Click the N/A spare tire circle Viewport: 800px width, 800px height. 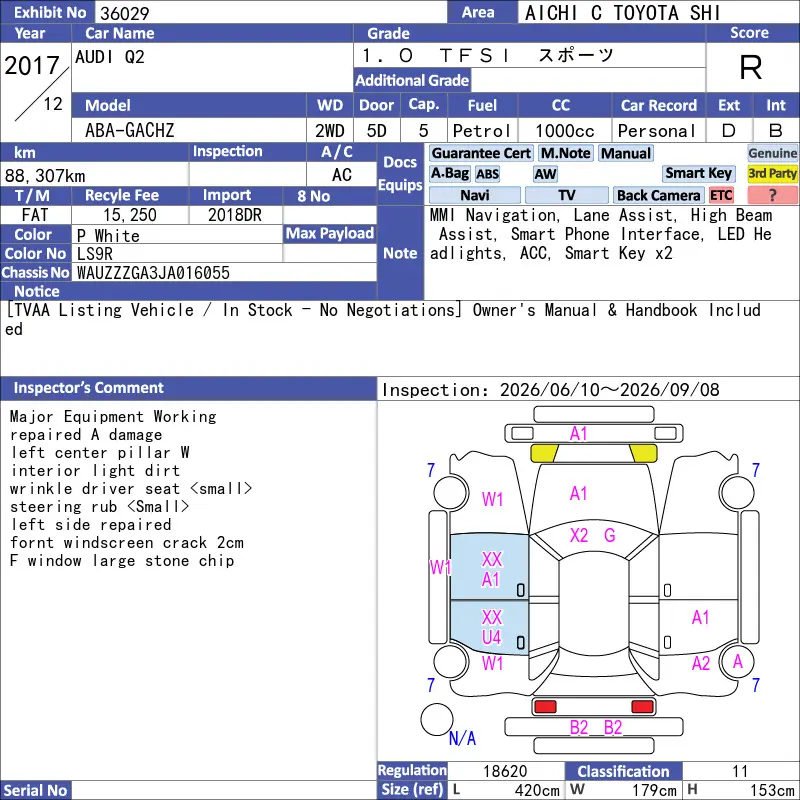tap(437, 719)
